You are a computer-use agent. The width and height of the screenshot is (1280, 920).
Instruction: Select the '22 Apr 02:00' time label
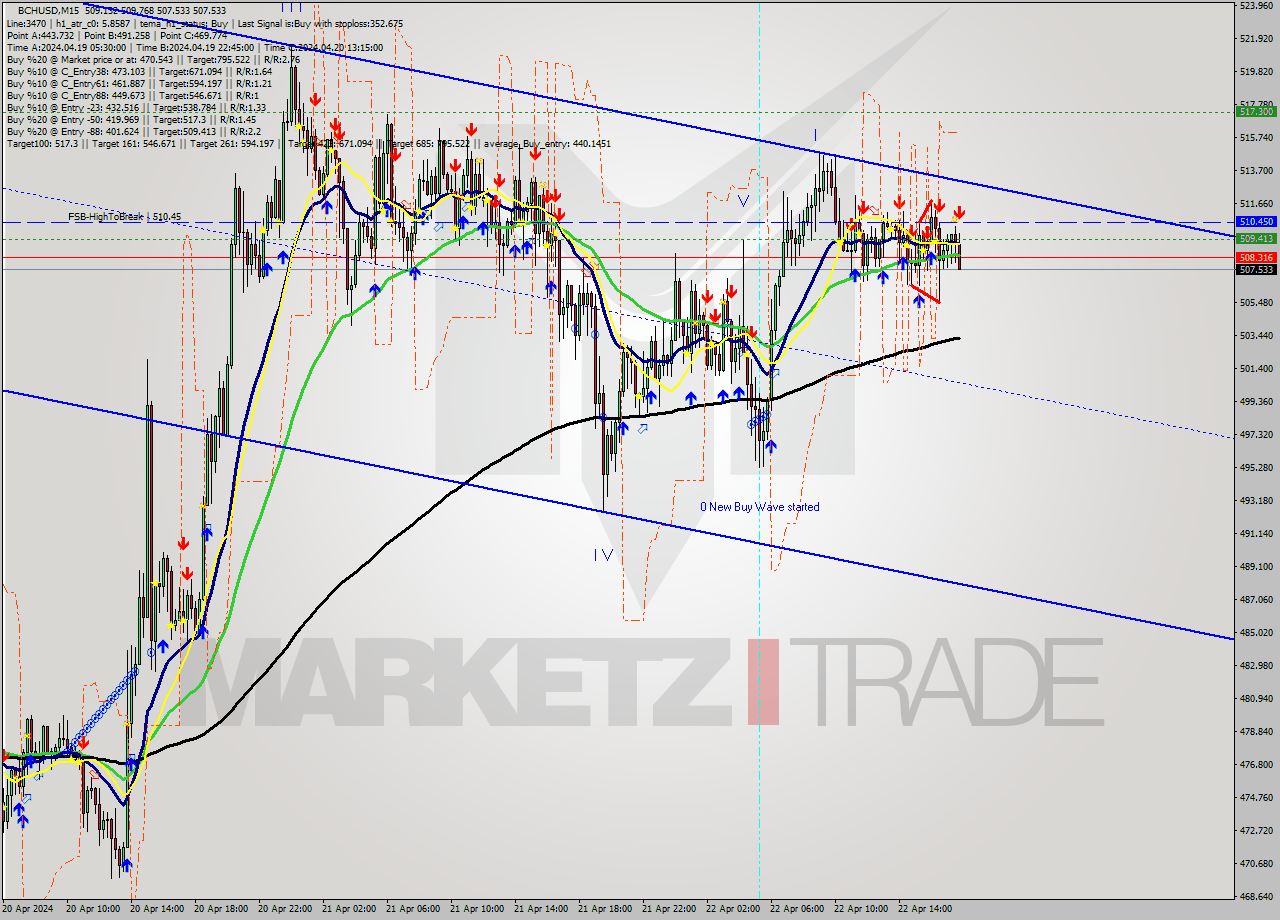[734, 910]
